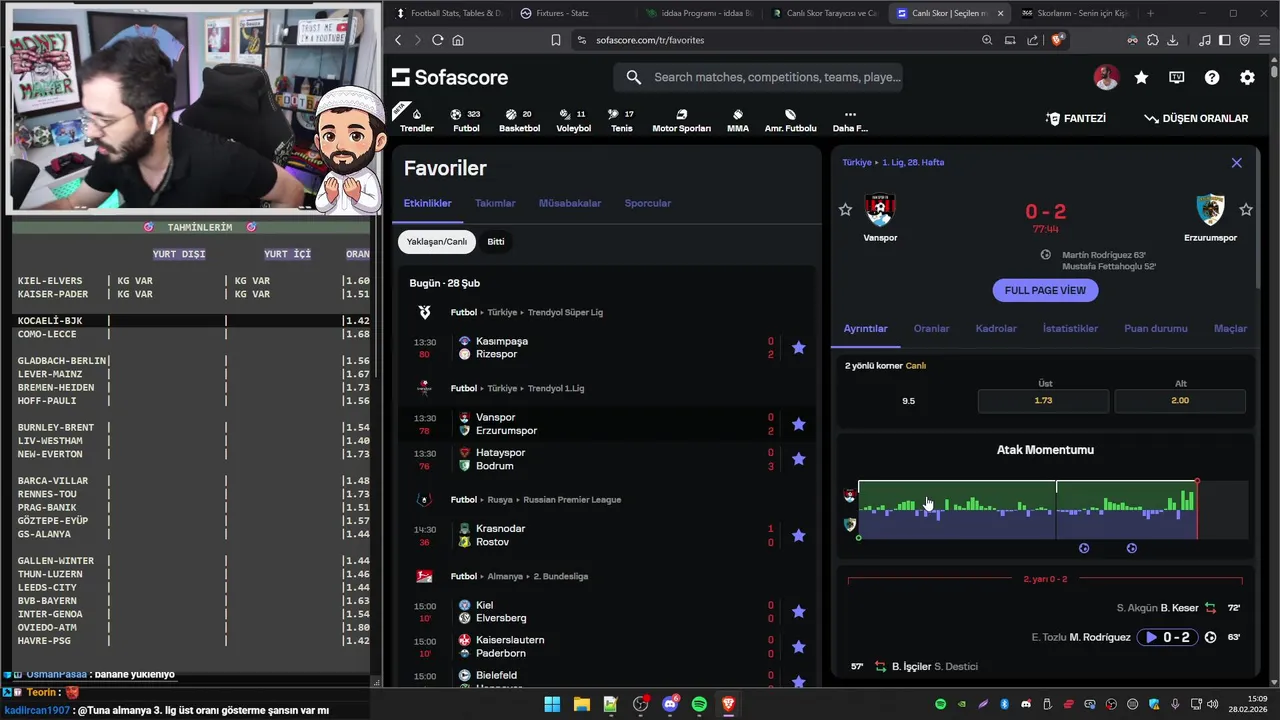The image size is (1280, 720).
Task: Click the Sofascore logo
Action: coord(450,77)
